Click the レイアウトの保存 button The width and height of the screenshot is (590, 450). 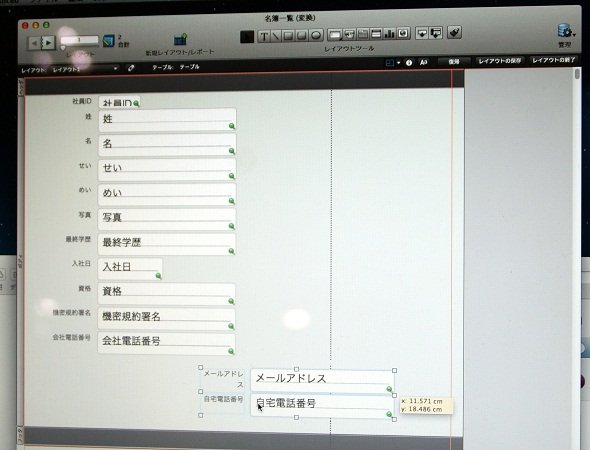coord(500,61)
